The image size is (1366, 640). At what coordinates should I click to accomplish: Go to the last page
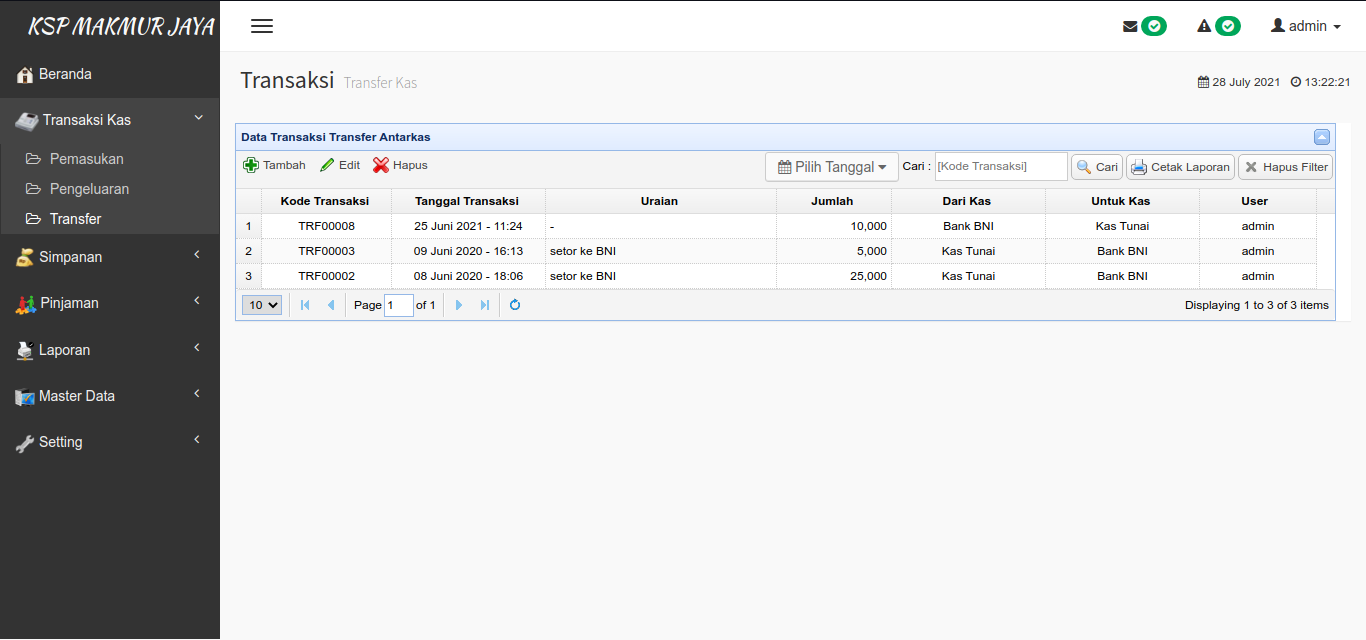click(485, 305)
